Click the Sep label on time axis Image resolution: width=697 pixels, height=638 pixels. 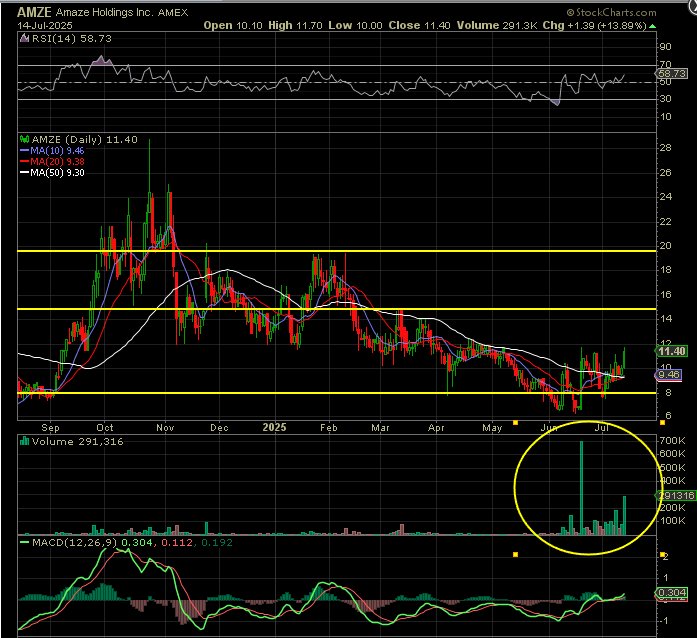(50, 428)
